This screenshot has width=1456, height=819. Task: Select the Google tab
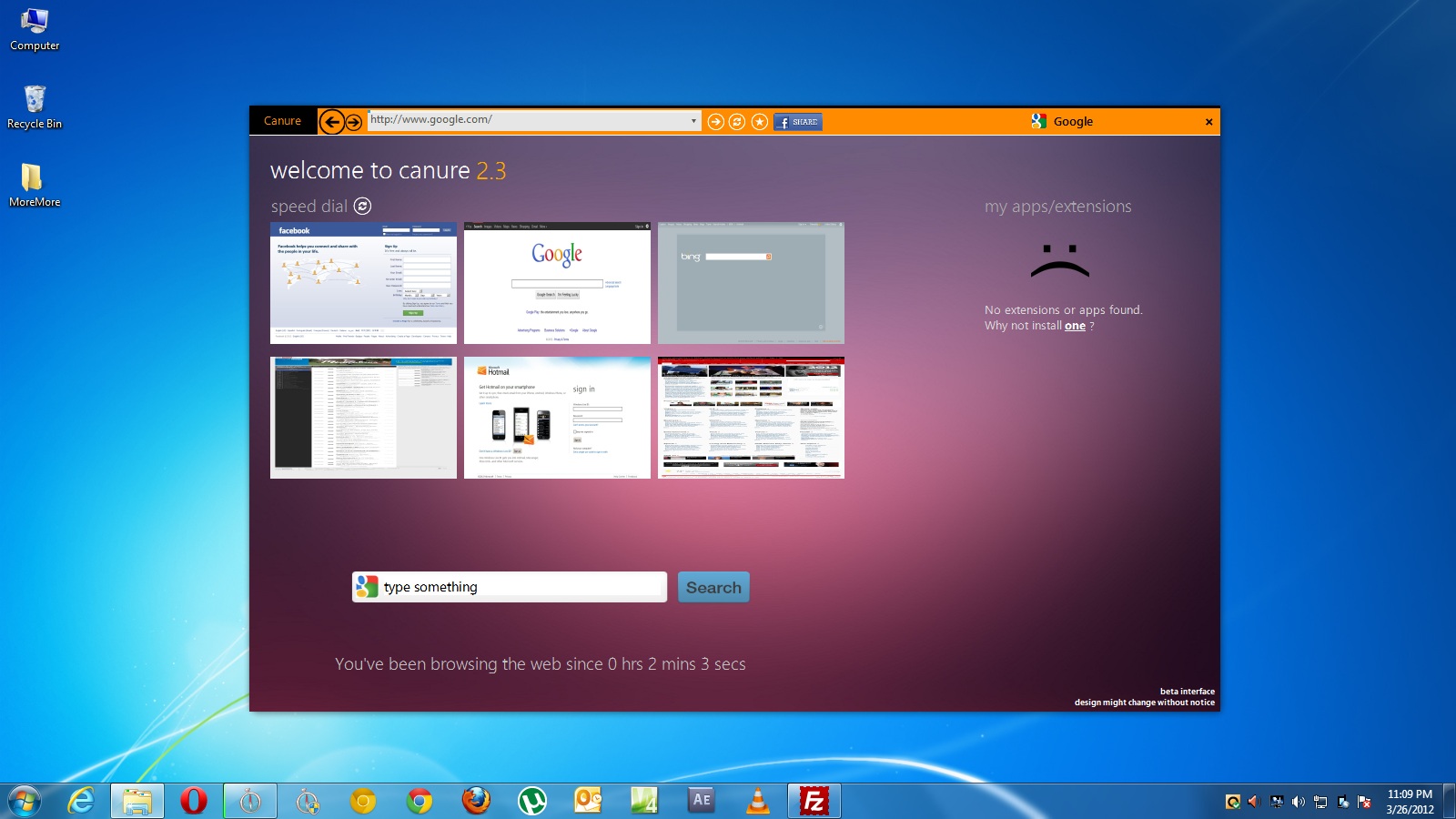pyautogui.click(x=1062, y=121)
